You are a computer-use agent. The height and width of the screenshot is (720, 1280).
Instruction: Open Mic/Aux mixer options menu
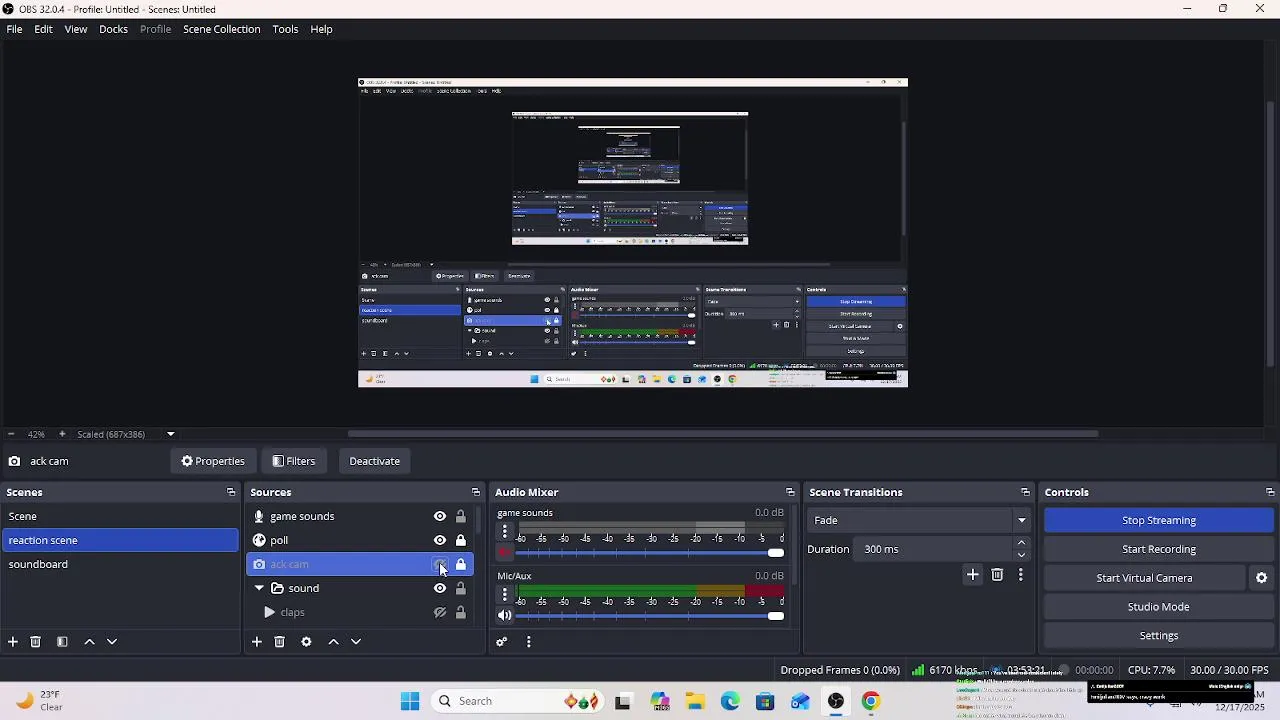point(505,595)
